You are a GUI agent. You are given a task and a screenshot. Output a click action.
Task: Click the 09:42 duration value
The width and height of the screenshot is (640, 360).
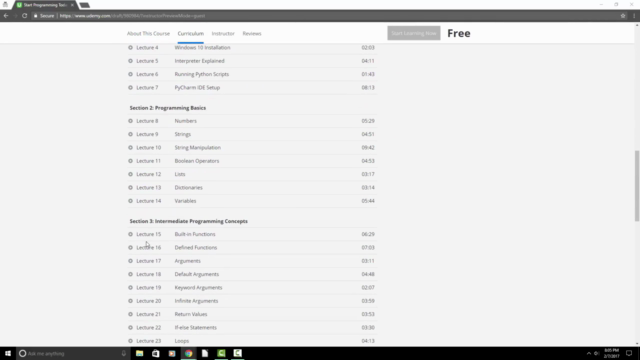tap(368, 147)
